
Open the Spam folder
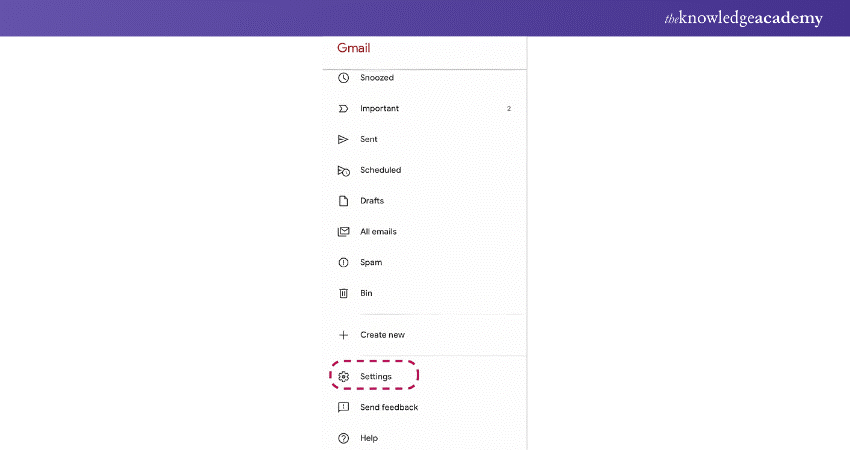point(371,262)
